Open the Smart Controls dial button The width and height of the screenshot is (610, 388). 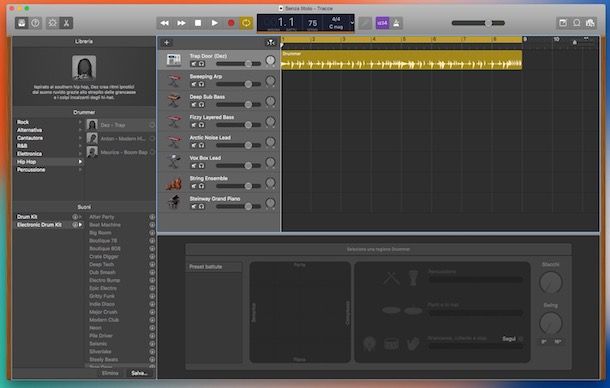point(53,23)
